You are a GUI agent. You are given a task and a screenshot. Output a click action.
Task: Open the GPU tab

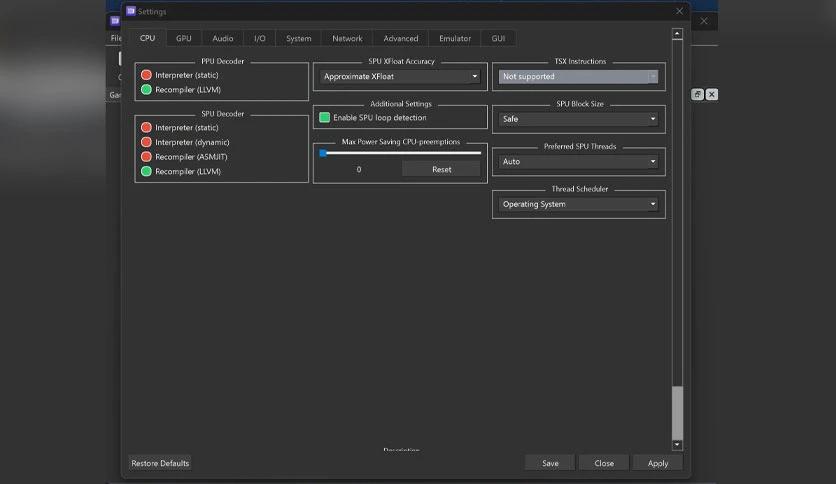point(183,38)
